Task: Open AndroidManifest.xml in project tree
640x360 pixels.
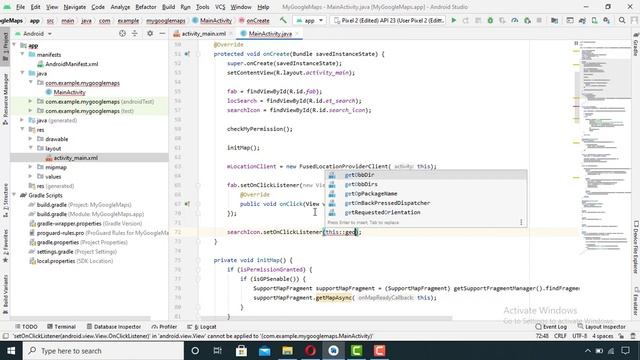Action: click(71, 64)
